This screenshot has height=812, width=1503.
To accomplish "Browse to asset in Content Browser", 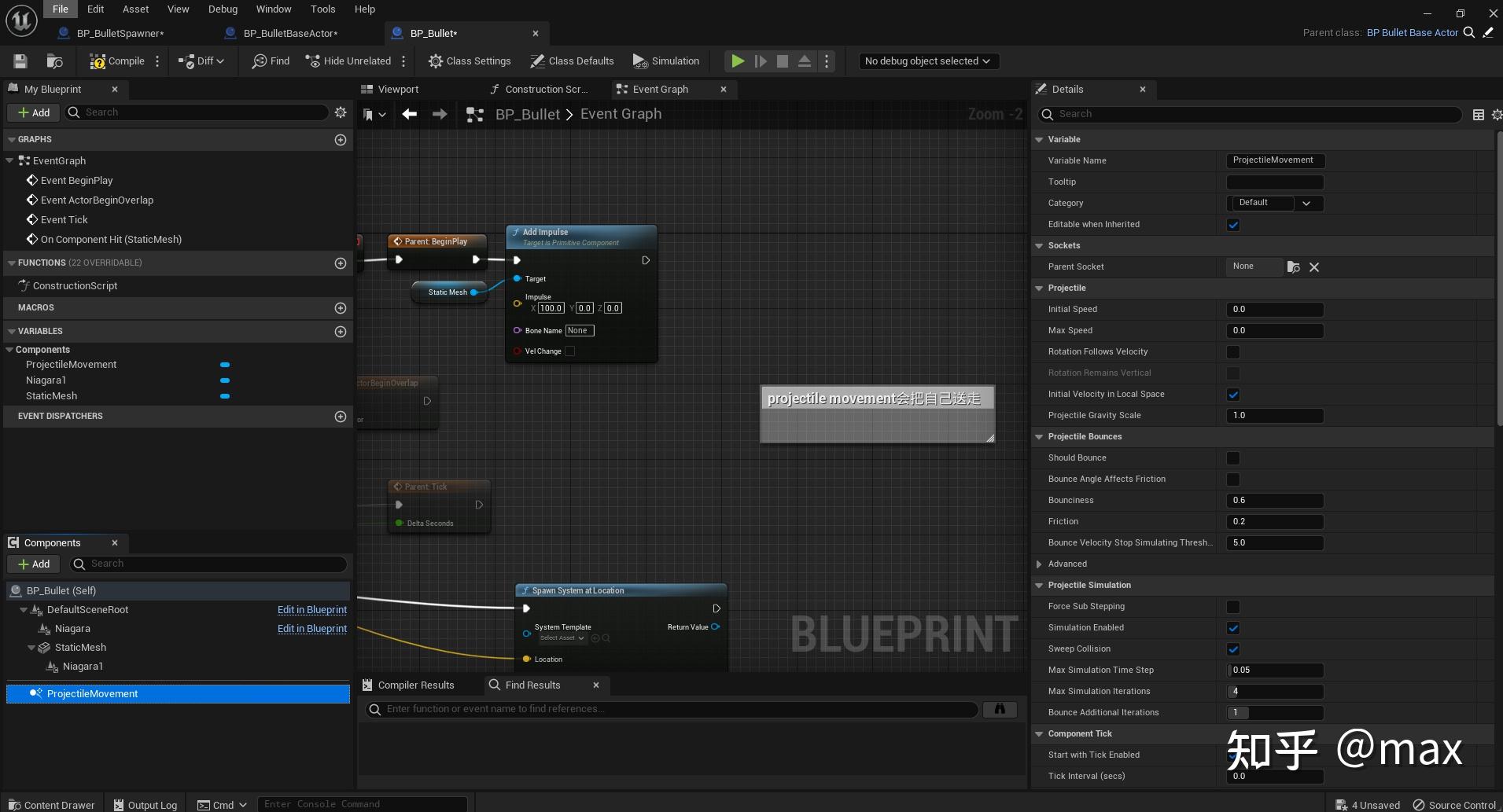I will pos(54,61).
